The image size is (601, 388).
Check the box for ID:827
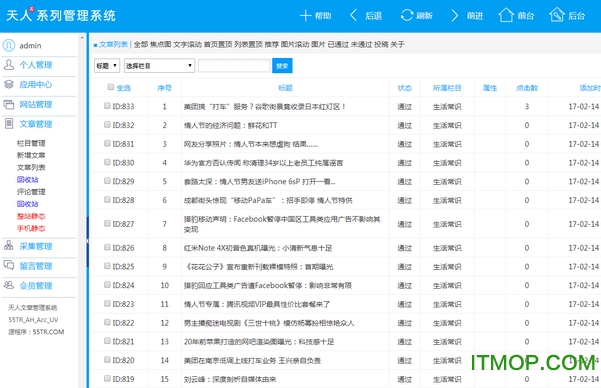point(107,223)
